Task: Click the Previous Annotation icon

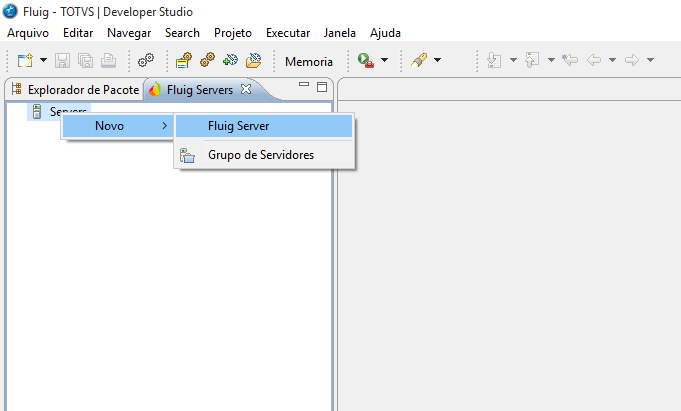Action: pos(532,60)
